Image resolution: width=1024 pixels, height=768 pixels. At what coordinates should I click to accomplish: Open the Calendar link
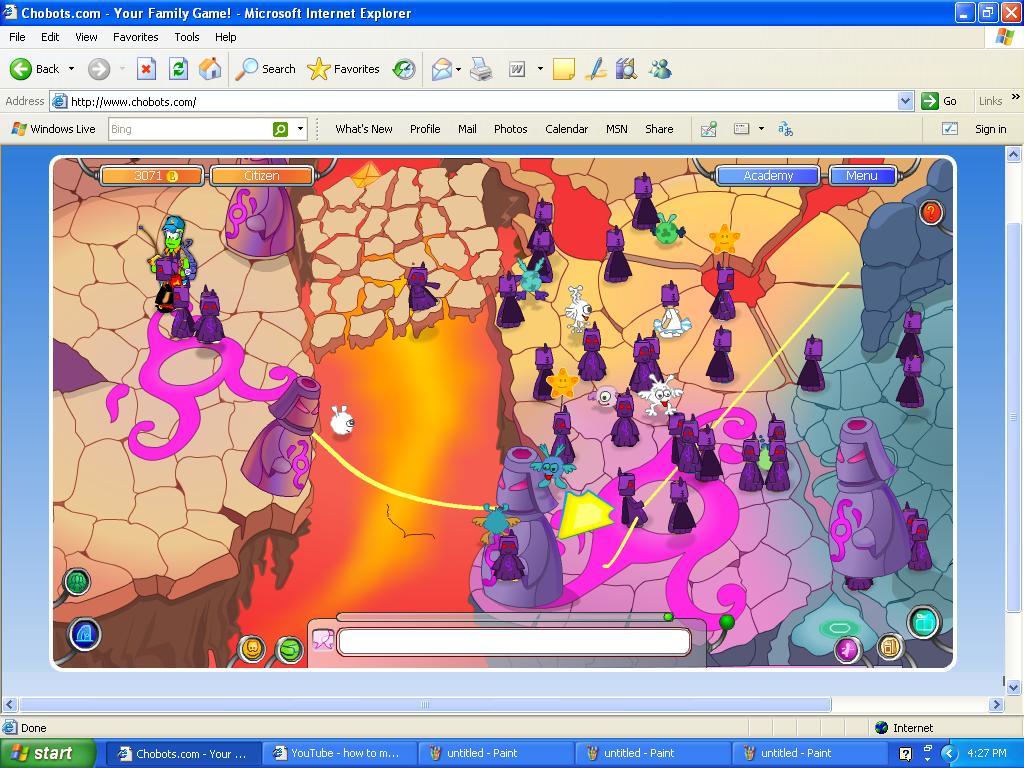click(566, 129)
